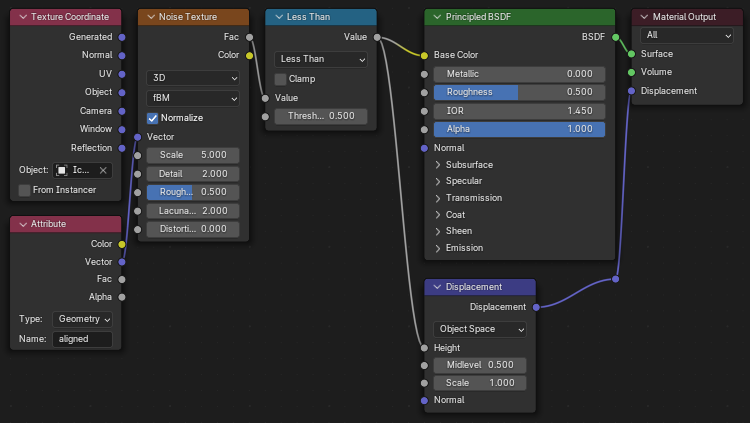Open the 3D dimensions dropdown
The height and width of the screenshot is (423, 750).
click(x=193, y=78)
